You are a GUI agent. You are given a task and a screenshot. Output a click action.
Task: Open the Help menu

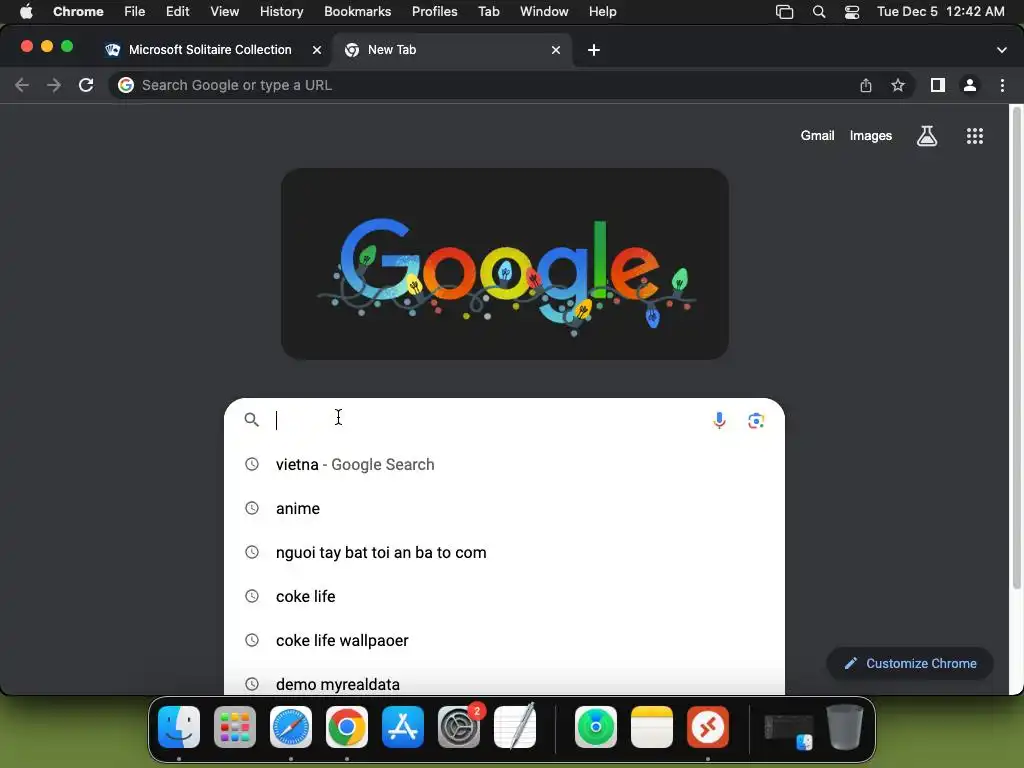602,12
